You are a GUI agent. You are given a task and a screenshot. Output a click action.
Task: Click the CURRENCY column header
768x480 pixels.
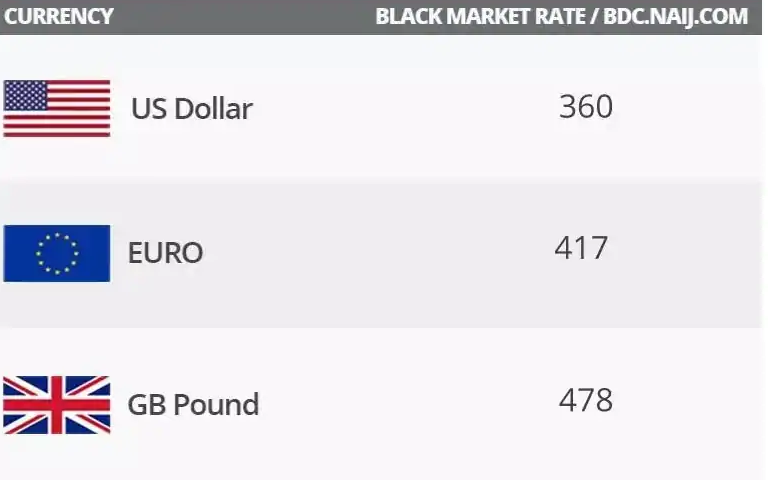59,17
